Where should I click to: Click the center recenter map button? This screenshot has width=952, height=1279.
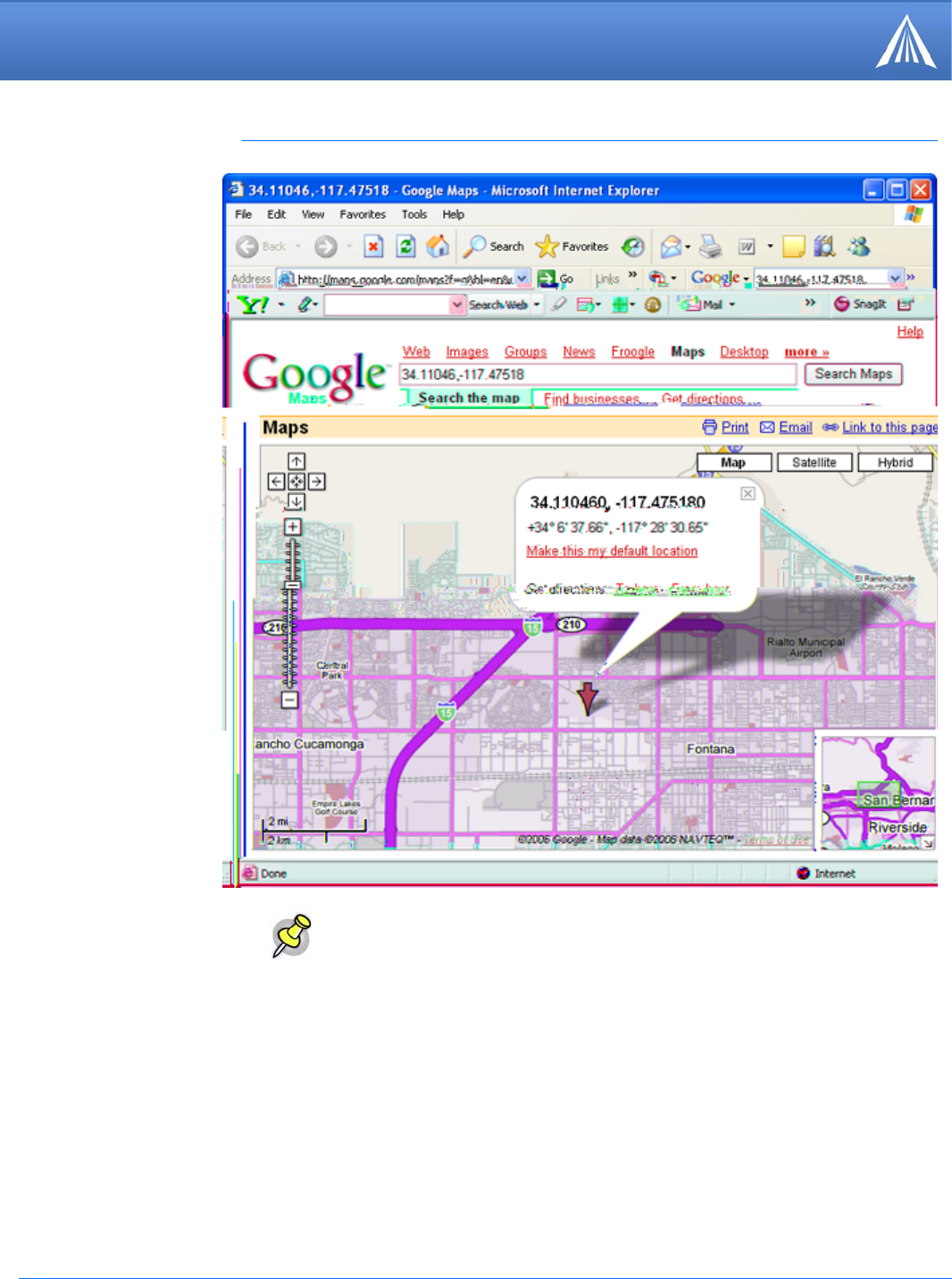tap(296, 481)
